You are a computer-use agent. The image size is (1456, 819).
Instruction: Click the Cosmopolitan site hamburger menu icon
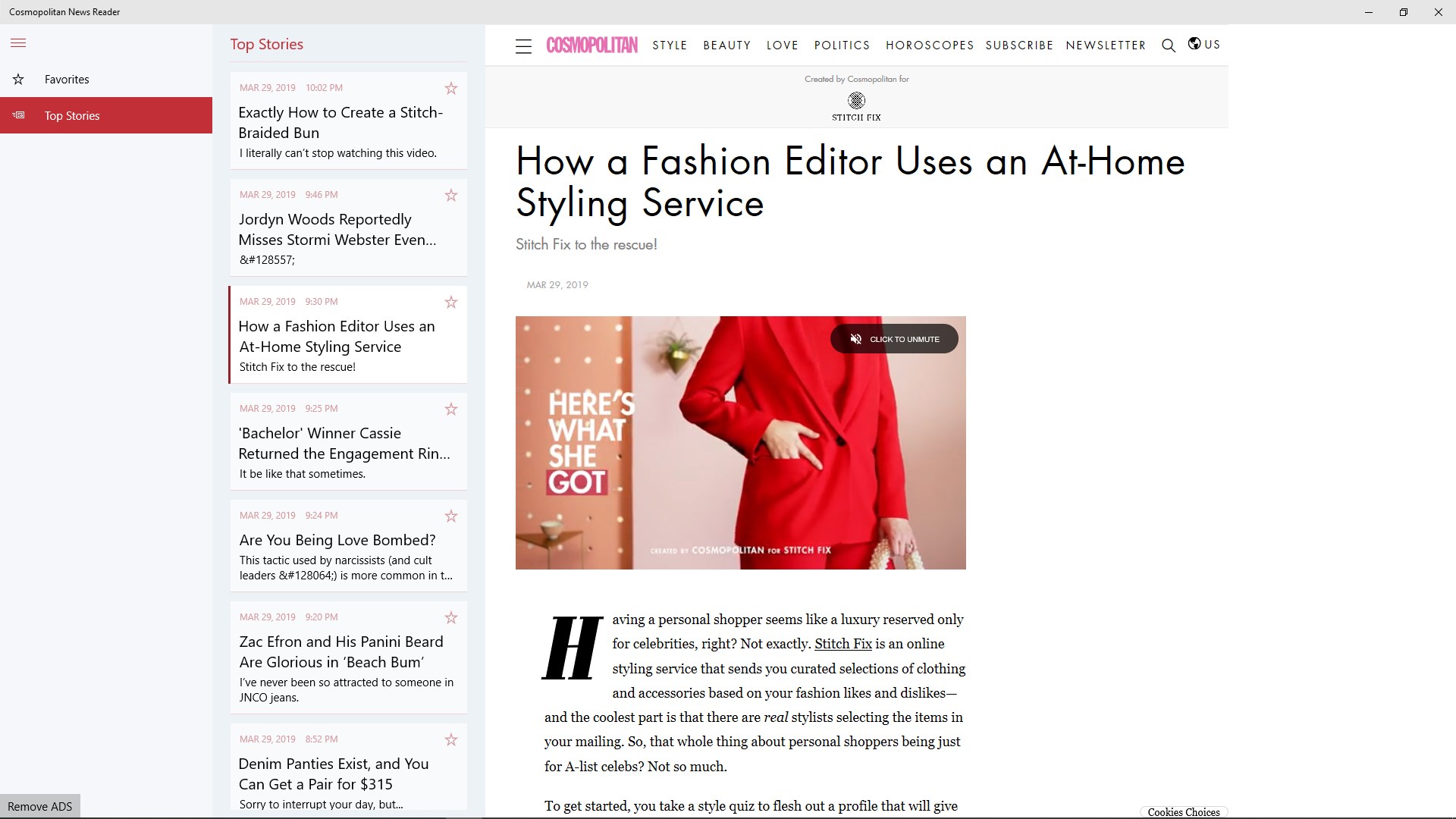[523, 46]
